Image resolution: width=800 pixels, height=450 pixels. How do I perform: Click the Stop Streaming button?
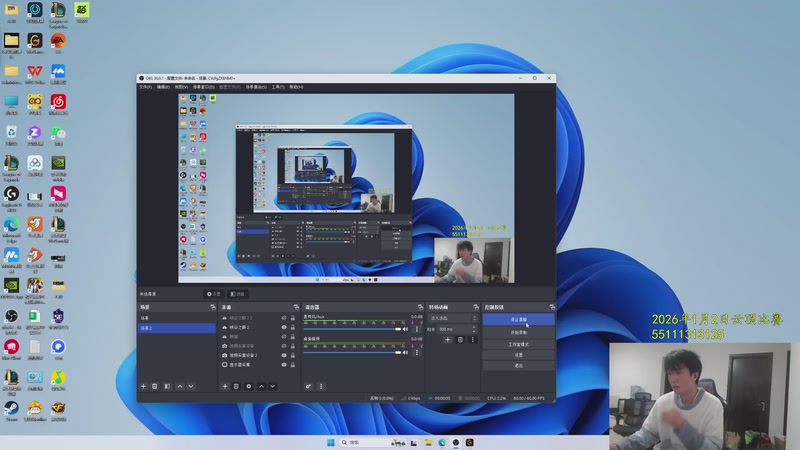coord(518,320)
